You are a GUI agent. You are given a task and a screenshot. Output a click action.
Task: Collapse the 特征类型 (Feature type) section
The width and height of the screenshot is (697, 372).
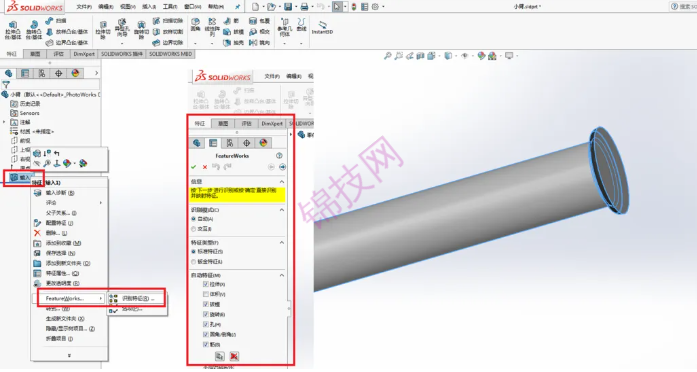(x=282, y=243)
